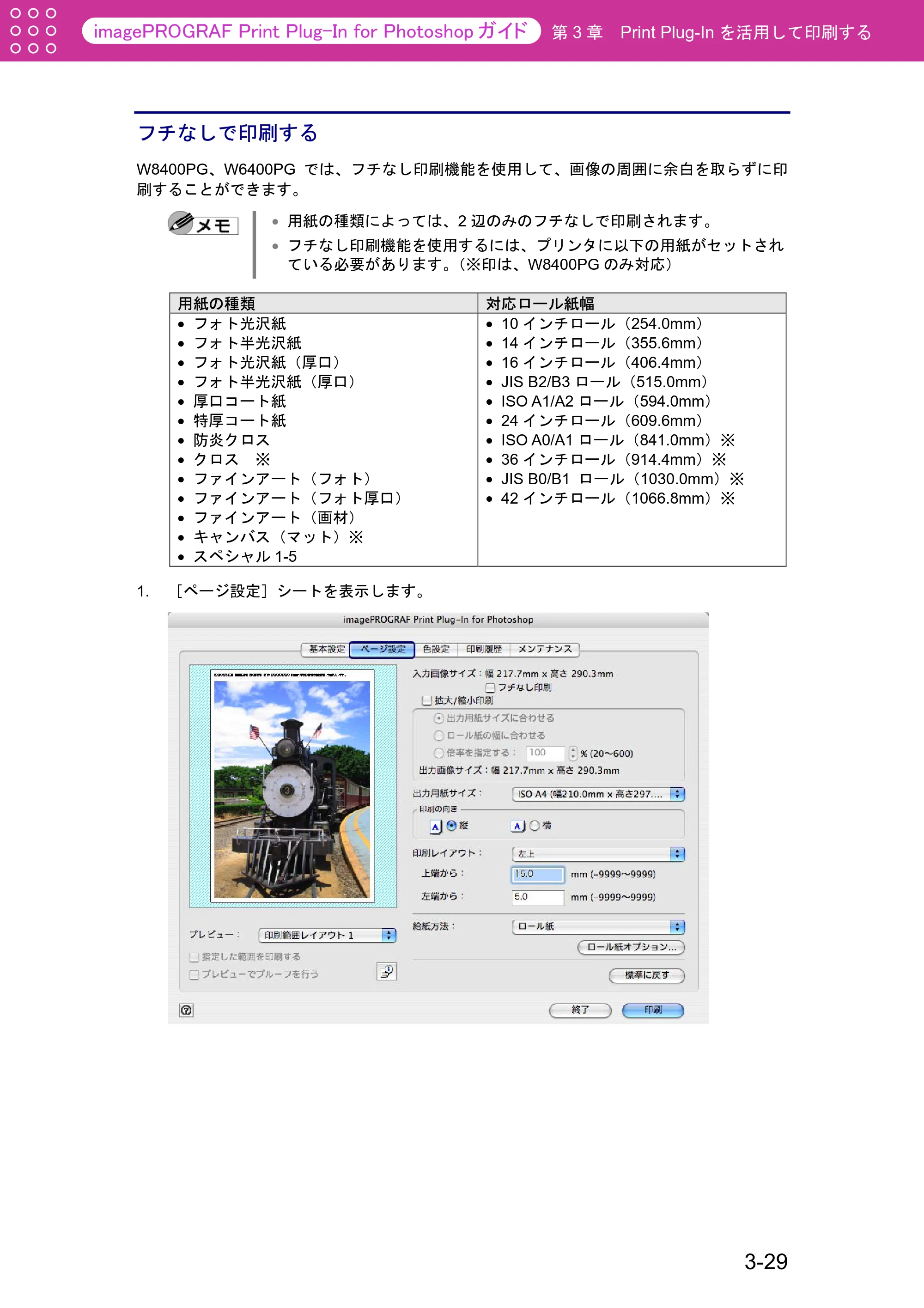This screenshot has width=924, height=1308.
Task: Switch to the 基本設定 tab
Action: [327, 650]
